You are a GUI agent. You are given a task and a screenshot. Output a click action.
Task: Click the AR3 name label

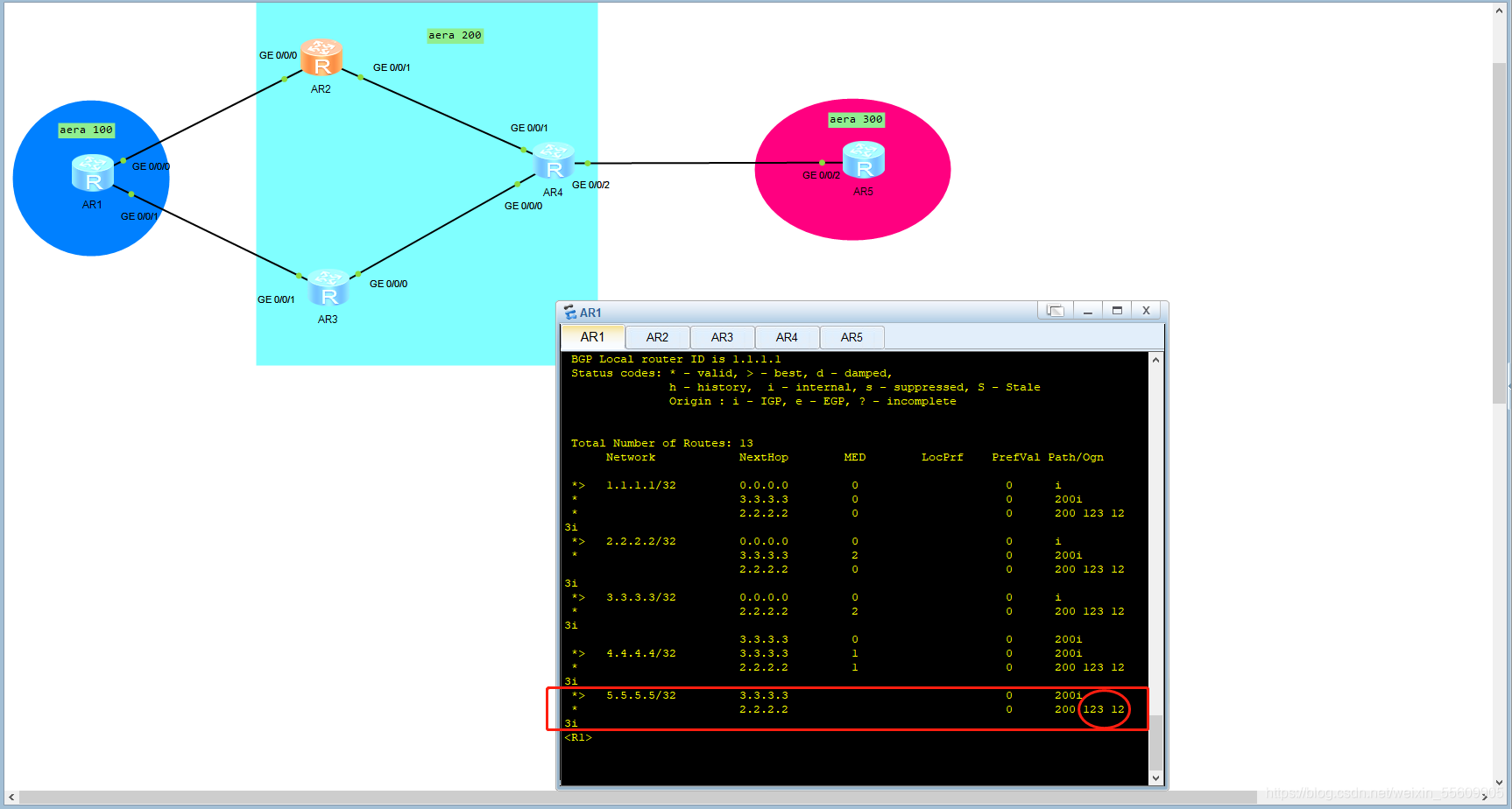point(328,320)
